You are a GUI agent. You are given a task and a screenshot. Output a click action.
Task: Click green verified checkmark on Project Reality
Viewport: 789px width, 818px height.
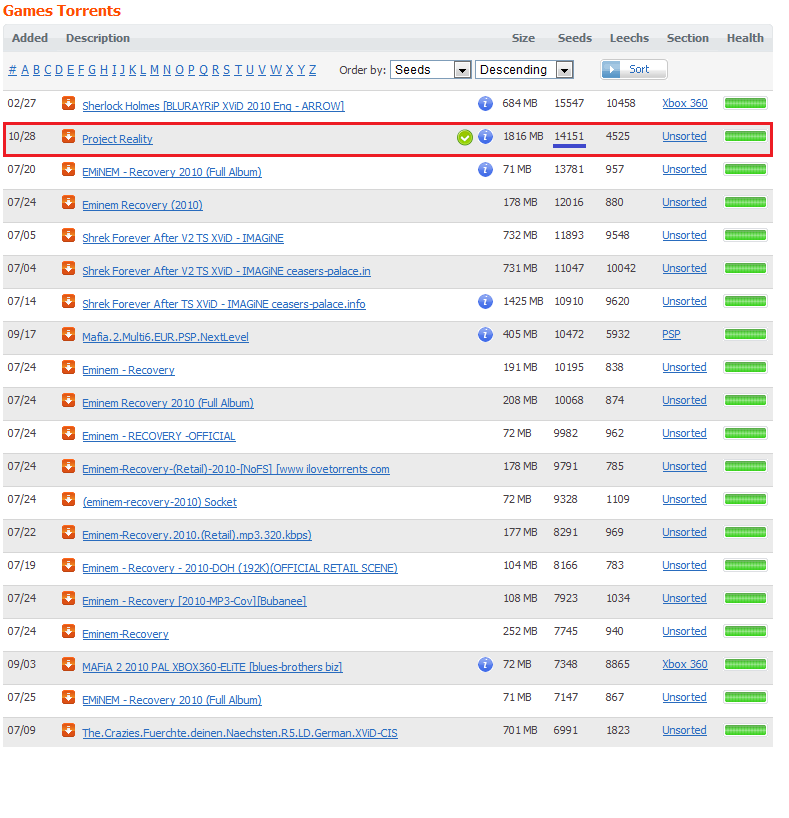point(465,137)
